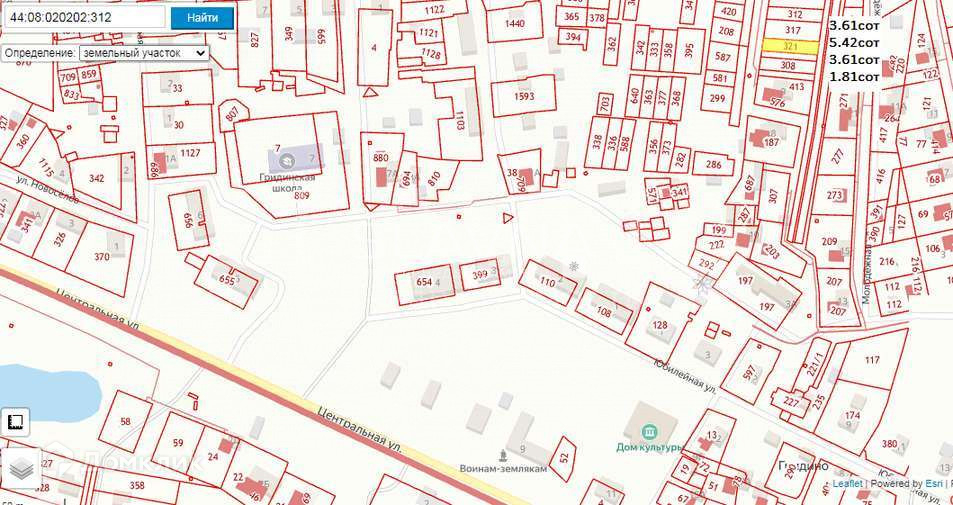Select parcel 108
This screenshot has width=953, height=505.
(x=604, y=312)
